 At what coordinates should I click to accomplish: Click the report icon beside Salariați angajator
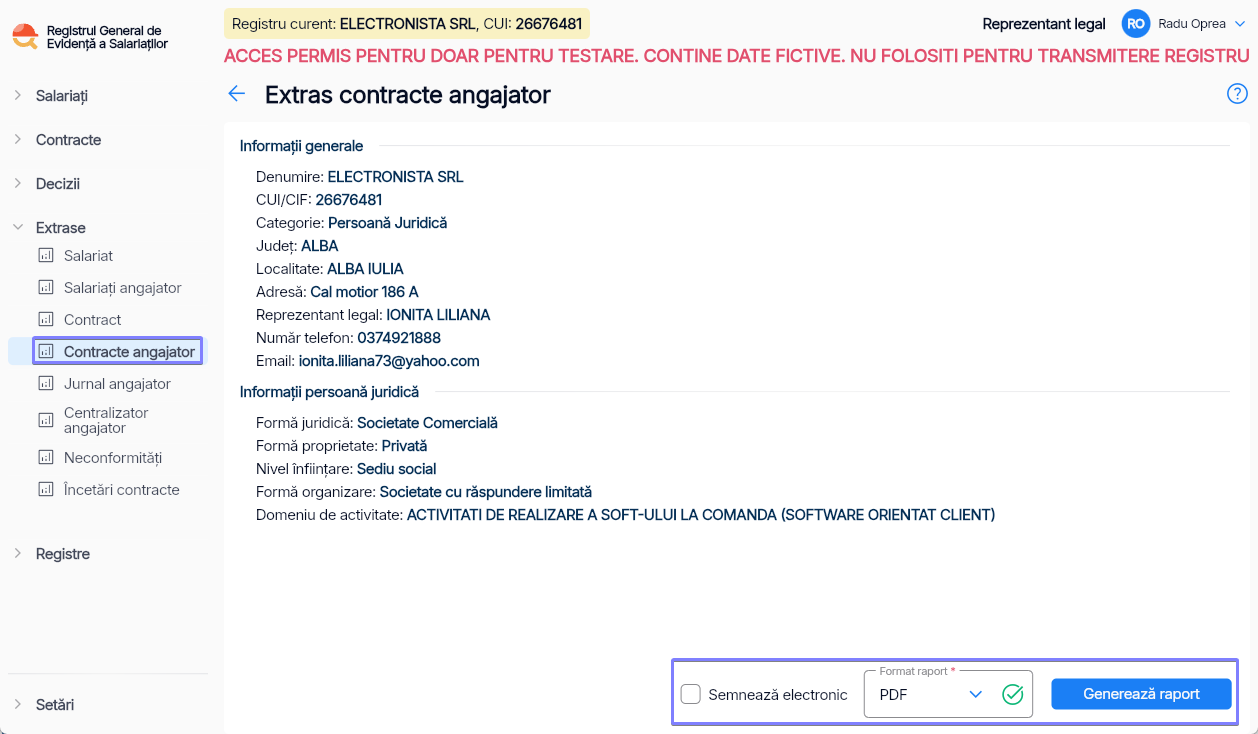coord(45,288)
